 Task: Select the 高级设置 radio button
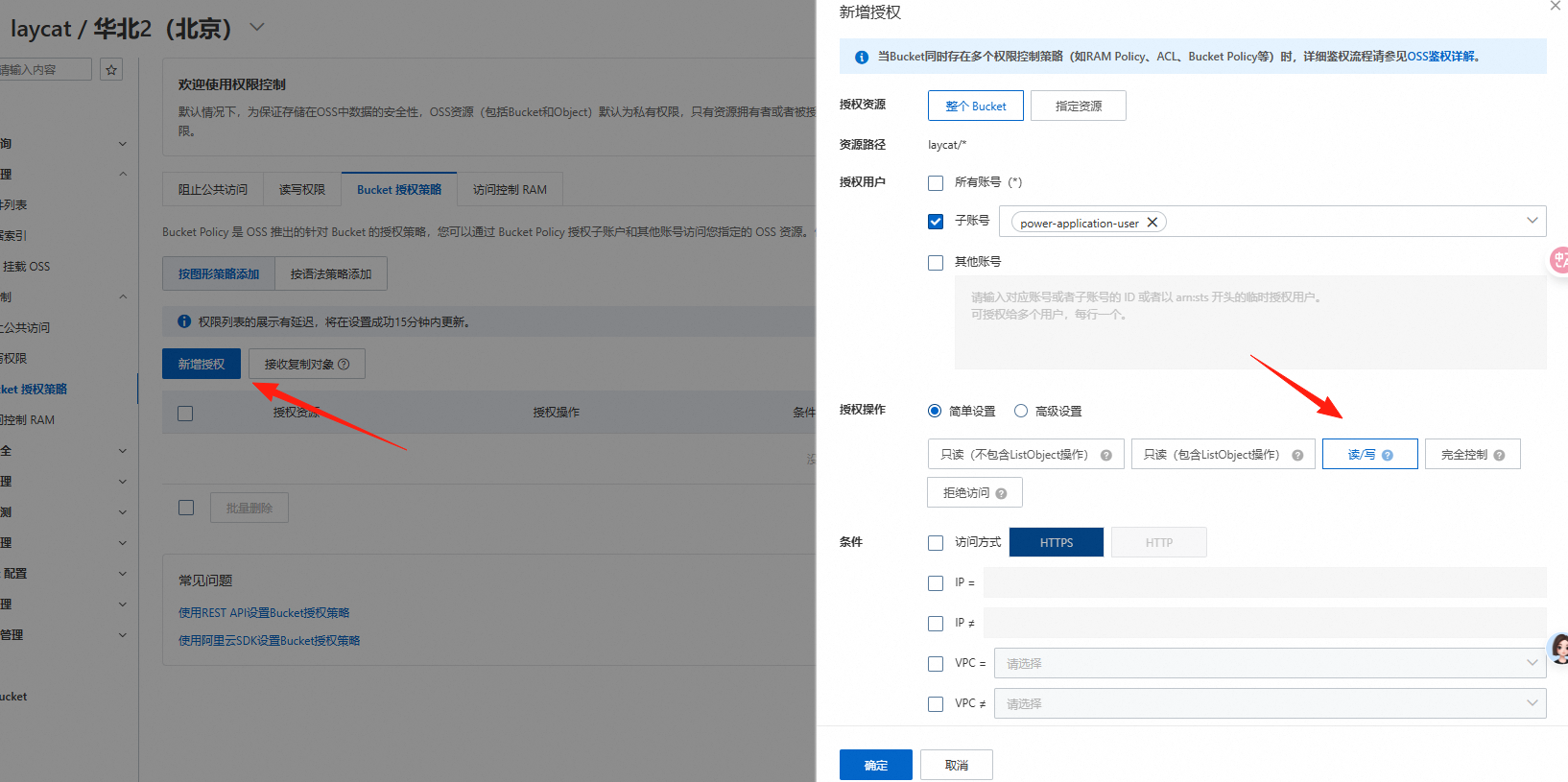click(x=1021, y=411)
